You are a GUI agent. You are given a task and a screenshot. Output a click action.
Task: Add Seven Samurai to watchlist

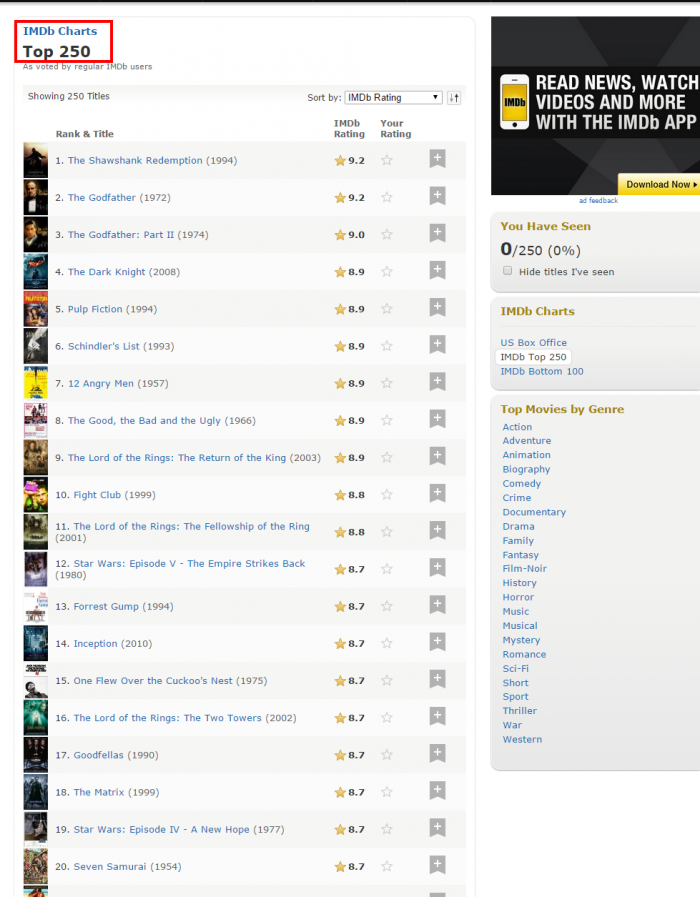pyautogui.click(x=438, y=866)
